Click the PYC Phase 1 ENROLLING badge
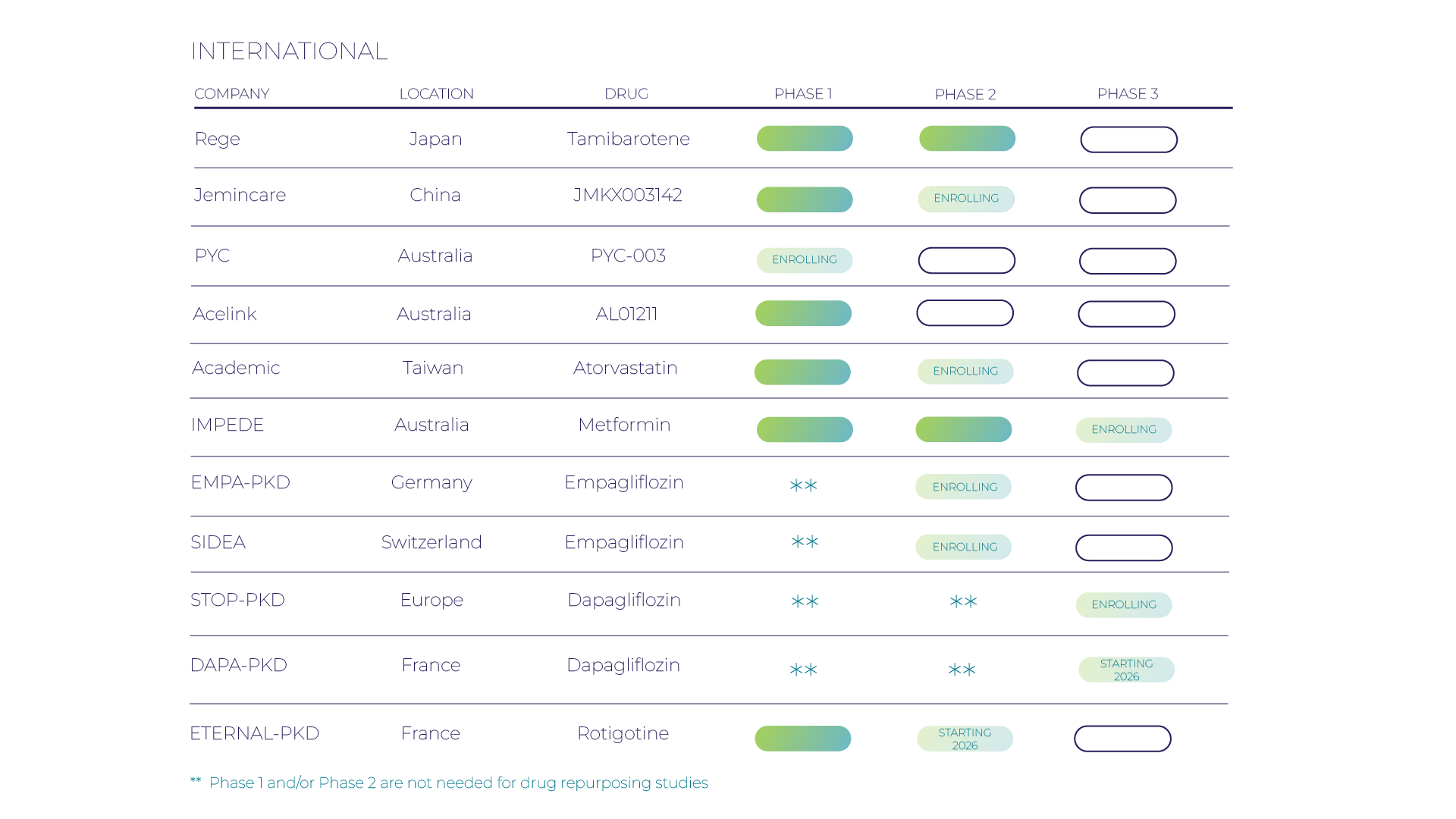The image size is (1456, 819). tap(805, 260)
